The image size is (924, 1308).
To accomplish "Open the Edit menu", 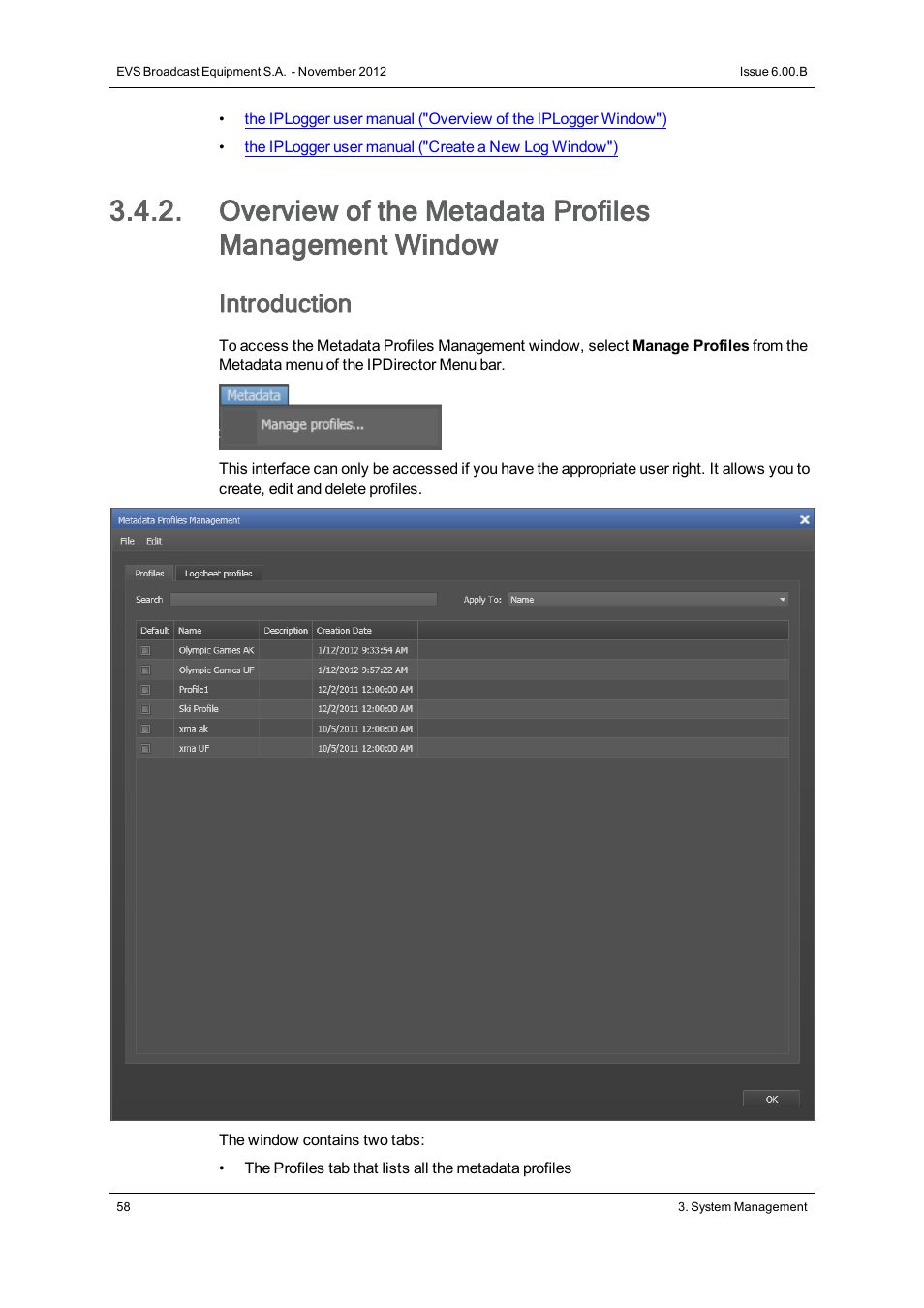I will pyautogui.click(x=154, y=541).
